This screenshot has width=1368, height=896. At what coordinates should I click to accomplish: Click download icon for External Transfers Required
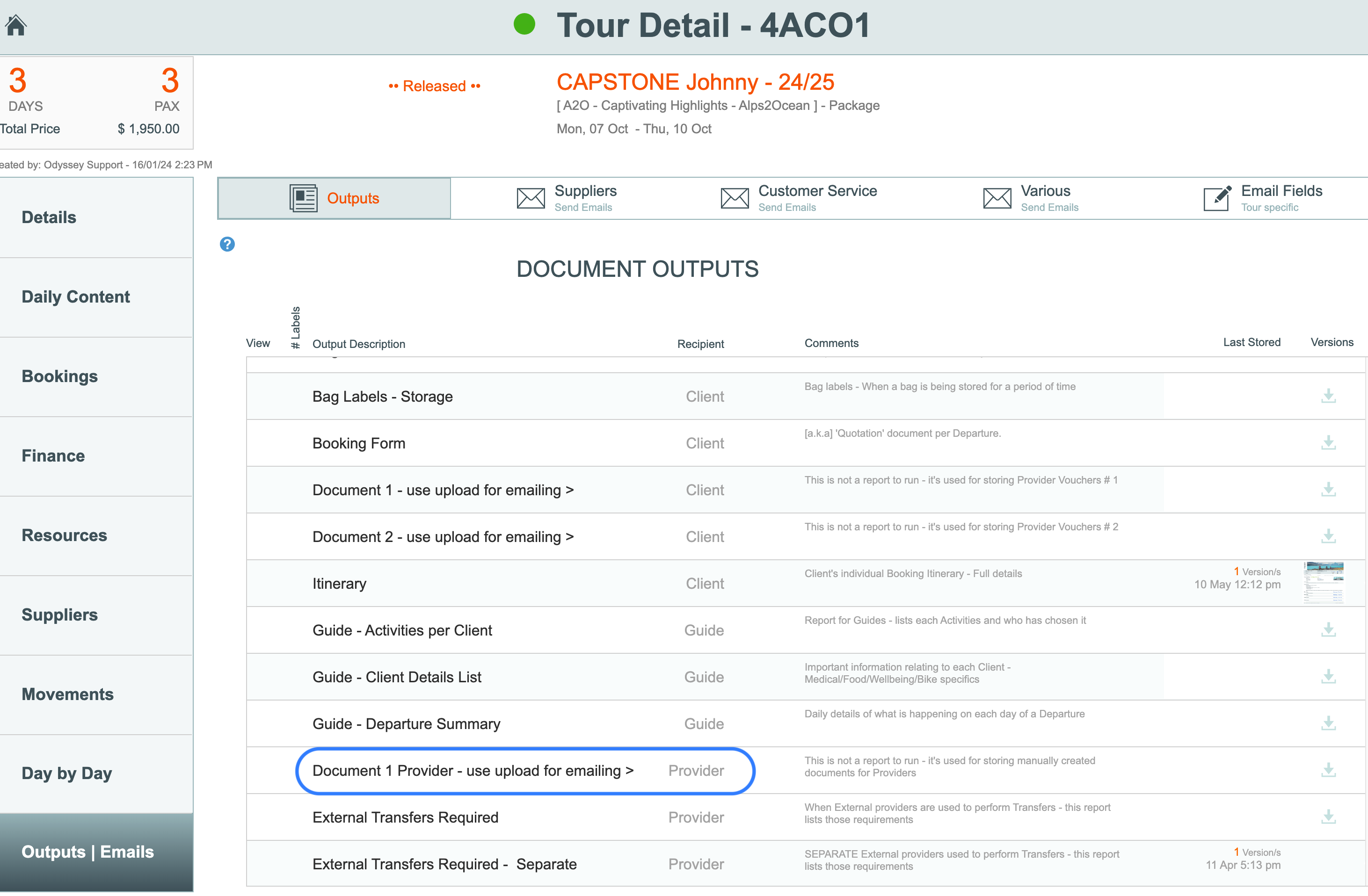(1328, 817)
